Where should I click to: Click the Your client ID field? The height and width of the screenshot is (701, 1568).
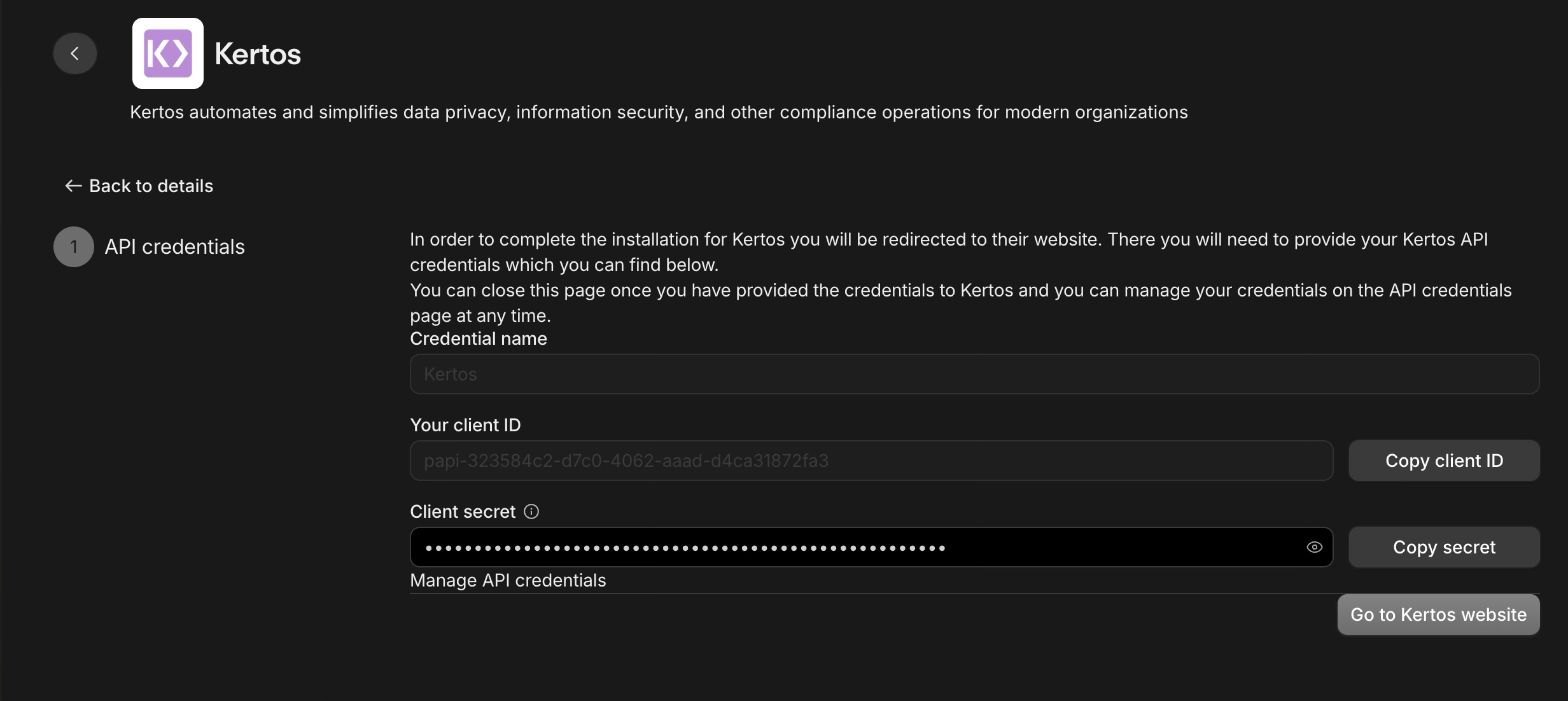pyautogui.click(x=871, y=461)
